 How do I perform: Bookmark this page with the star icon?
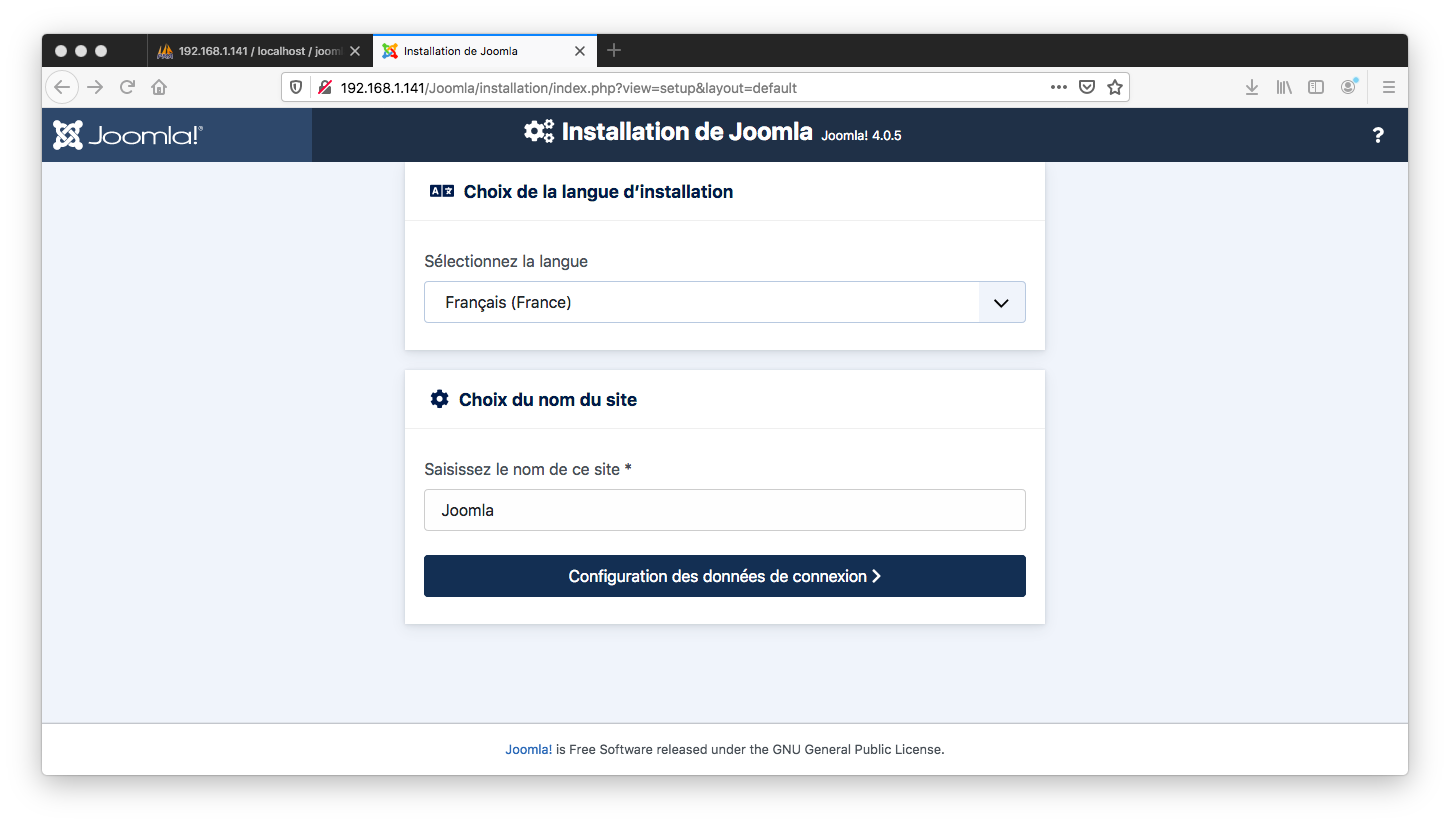click(x=1115, y=87)
